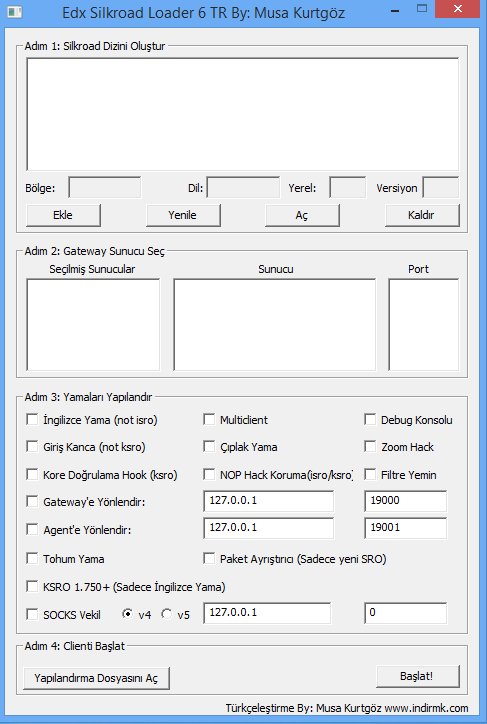Click the Agent port field 19001
This screenshot has height=724, width=487.
click(405, 528)
